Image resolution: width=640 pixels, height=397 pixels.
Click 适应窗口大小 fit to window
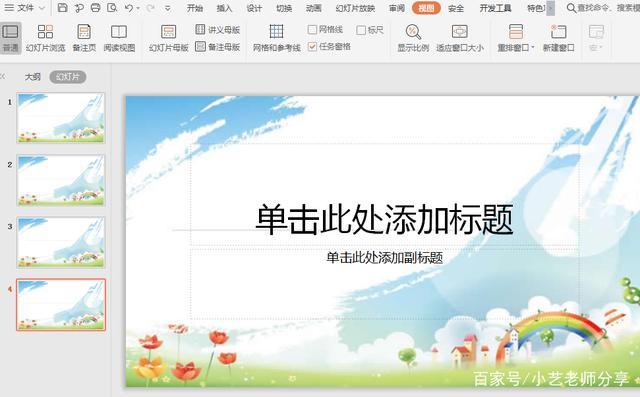tap(460, 38)
